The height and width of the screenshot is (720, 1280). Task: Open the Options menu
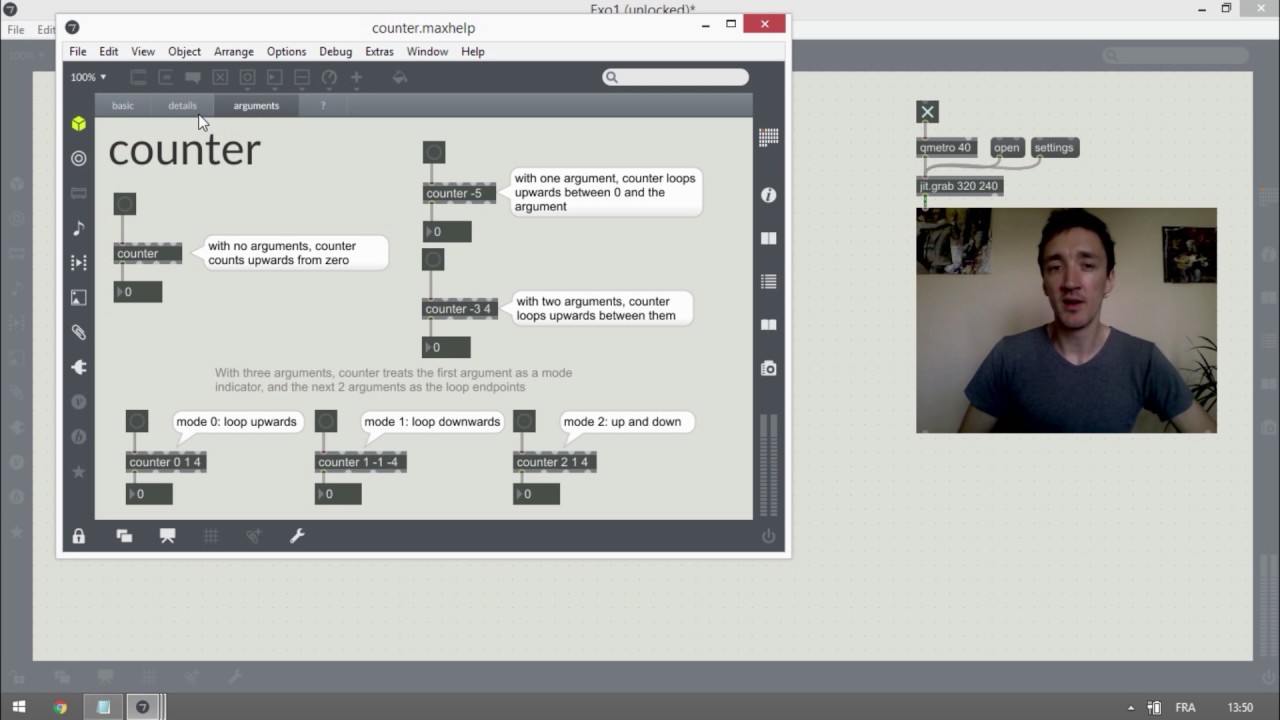click(x=286, y=51)
